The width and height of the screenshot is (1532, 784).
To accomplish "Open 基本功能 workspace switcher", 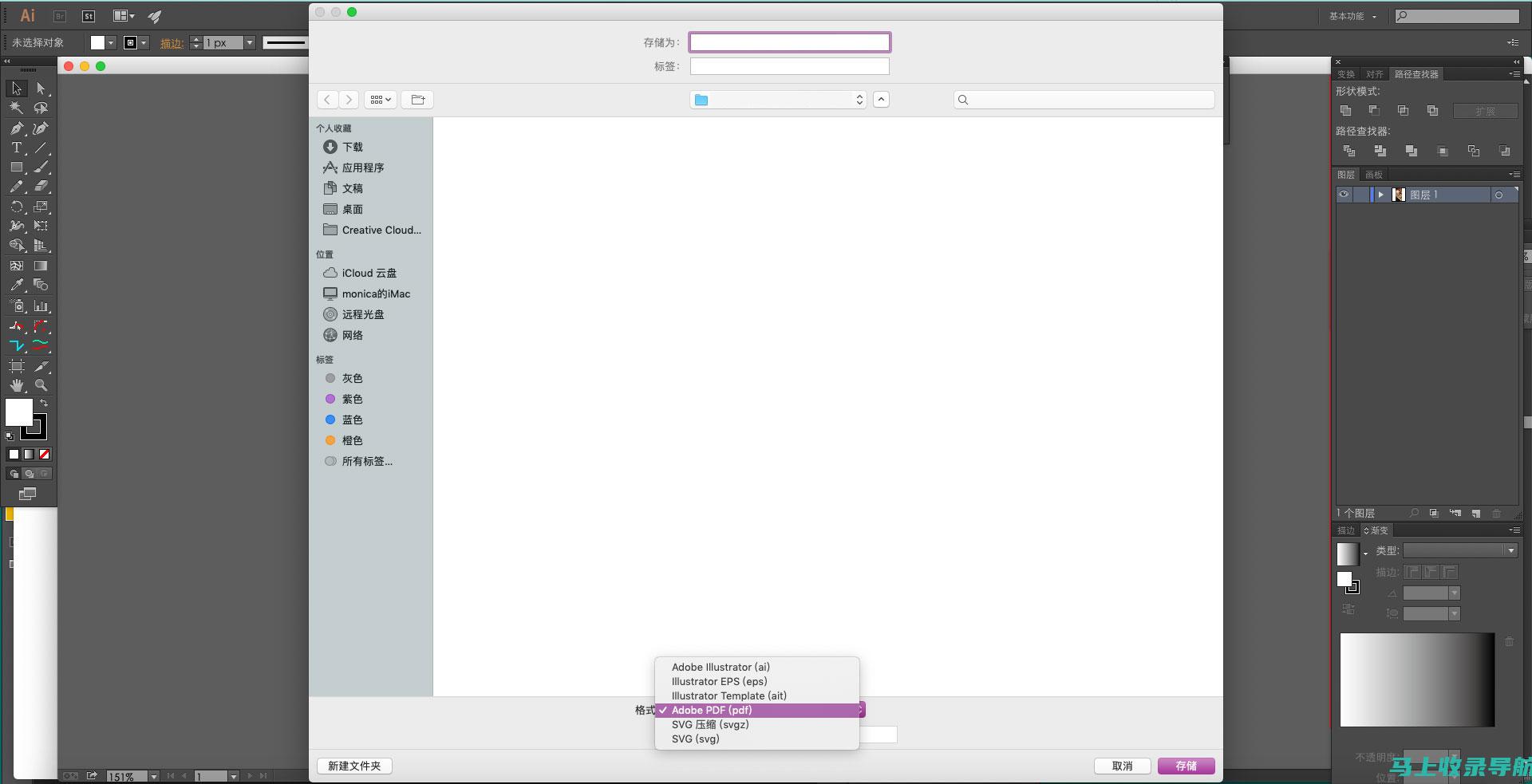I will pos(1352,16).
